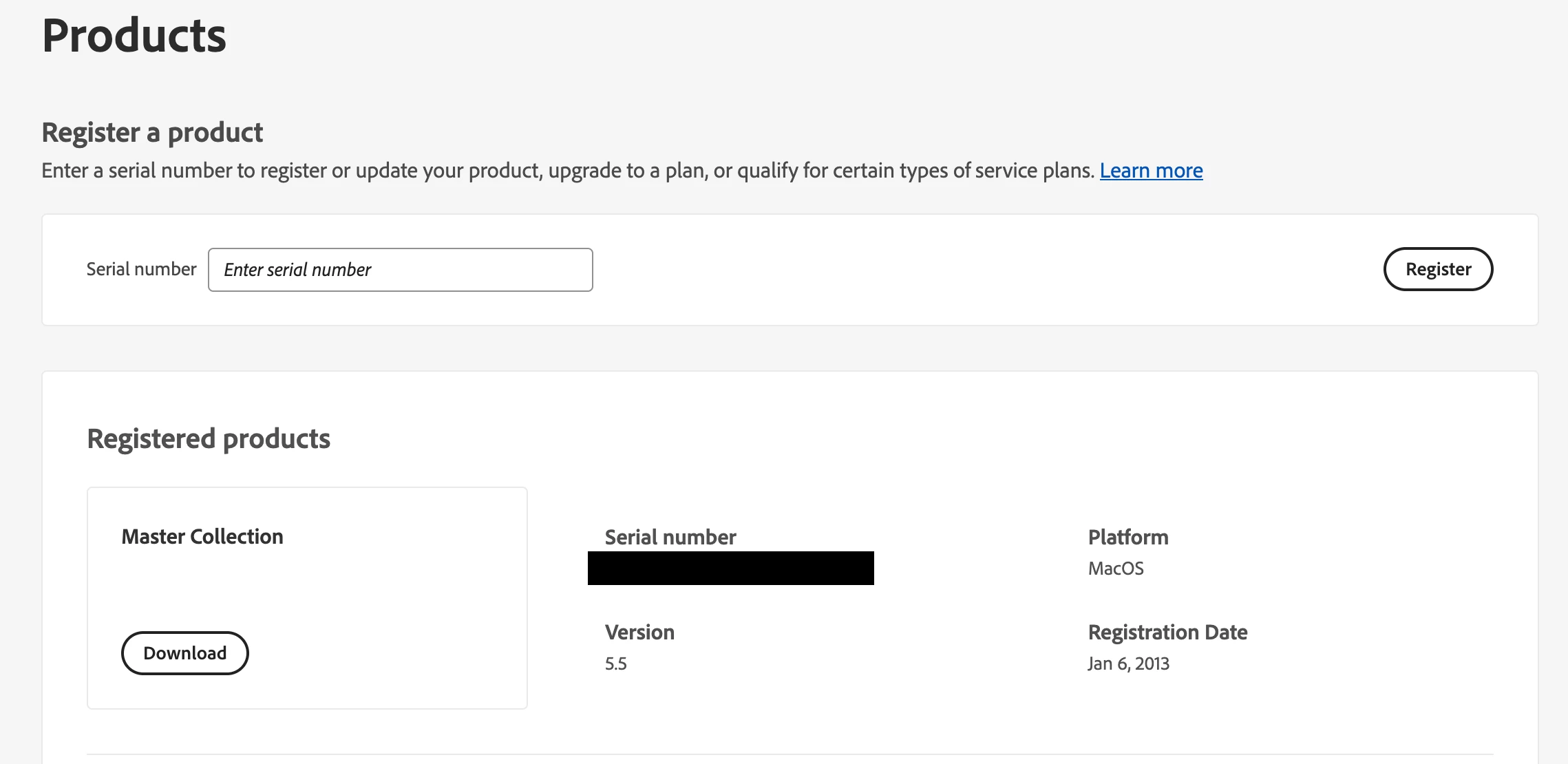Click the Platform label
The height and width of the screenshot is (764, 1568).
click(x=1128, y=537)
